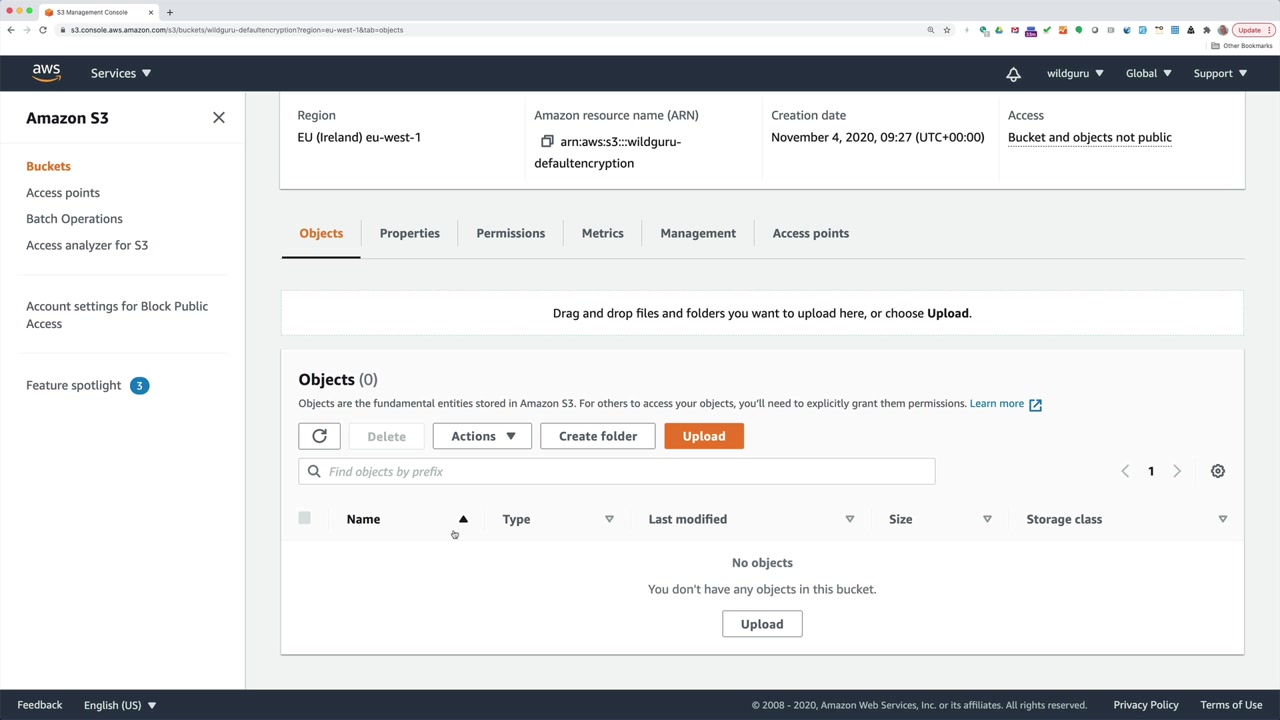Go to the previous page of objects
The height and width of the screenshot is (720, 1280).
tap(1125, 471)
